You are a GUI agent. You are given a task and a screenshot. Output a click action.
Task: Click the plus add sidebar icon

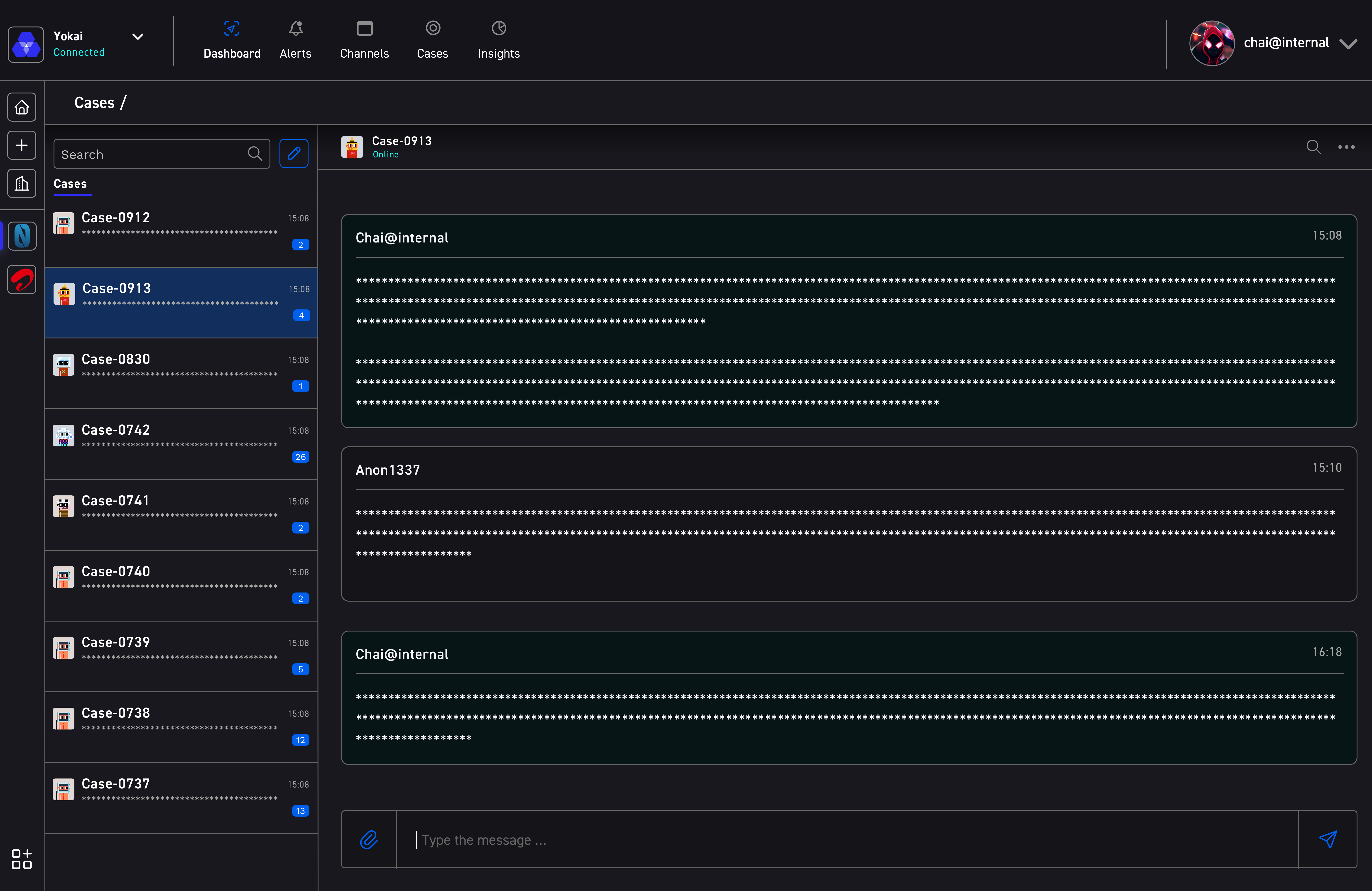click(22, 145)
